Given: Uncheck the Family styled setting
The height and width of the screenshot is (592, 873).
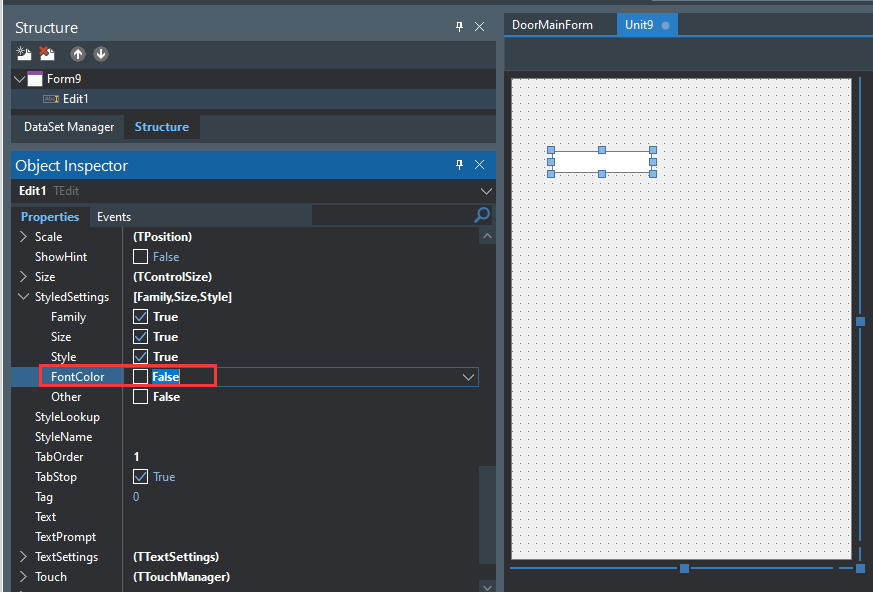Looking at the screenshot, I should tap(140, 317).
